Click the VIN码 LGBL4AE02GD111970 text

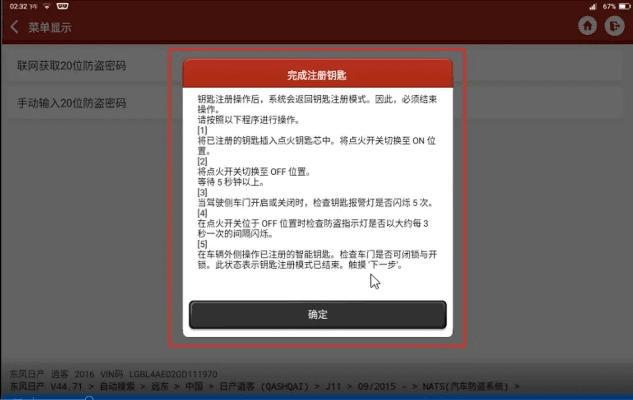[159, 374]
